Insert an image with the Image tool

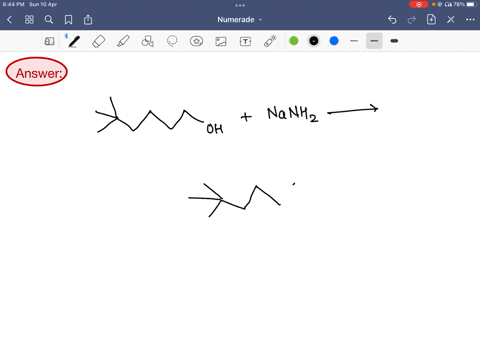click(x=221, y=41)
